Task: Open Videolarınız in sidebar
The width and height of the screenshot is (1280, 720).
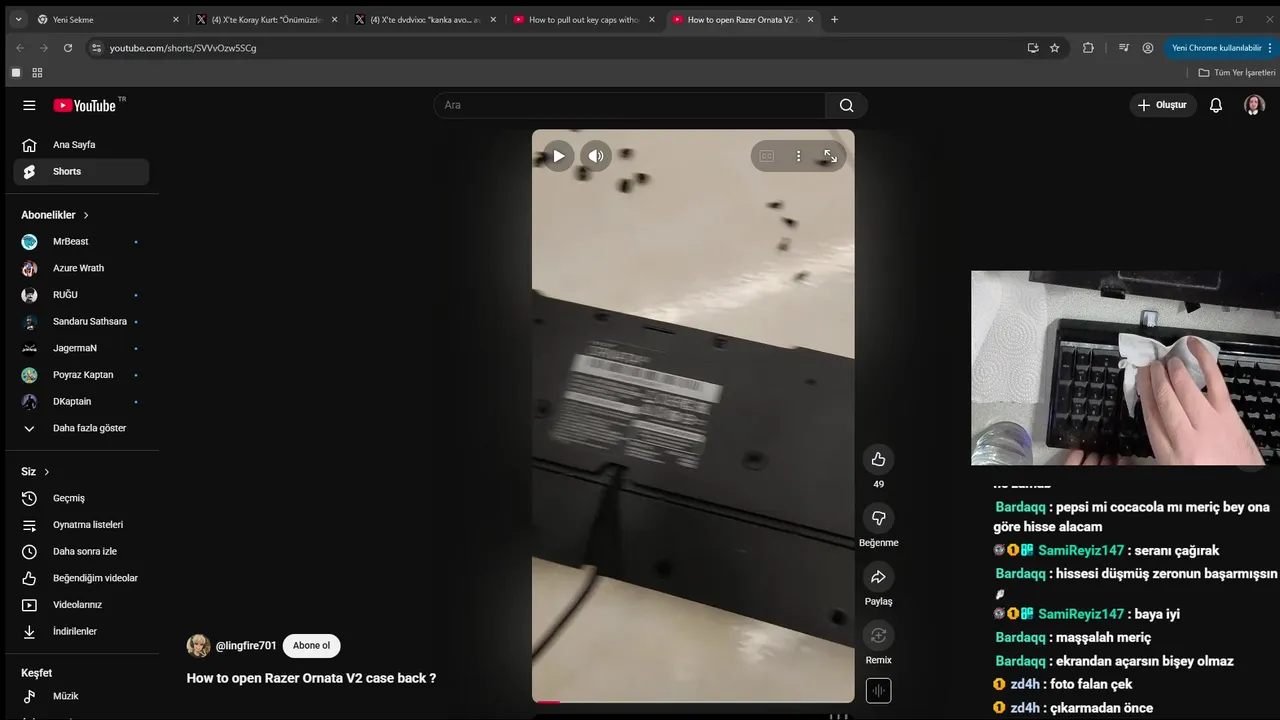Action: [81, 605]
